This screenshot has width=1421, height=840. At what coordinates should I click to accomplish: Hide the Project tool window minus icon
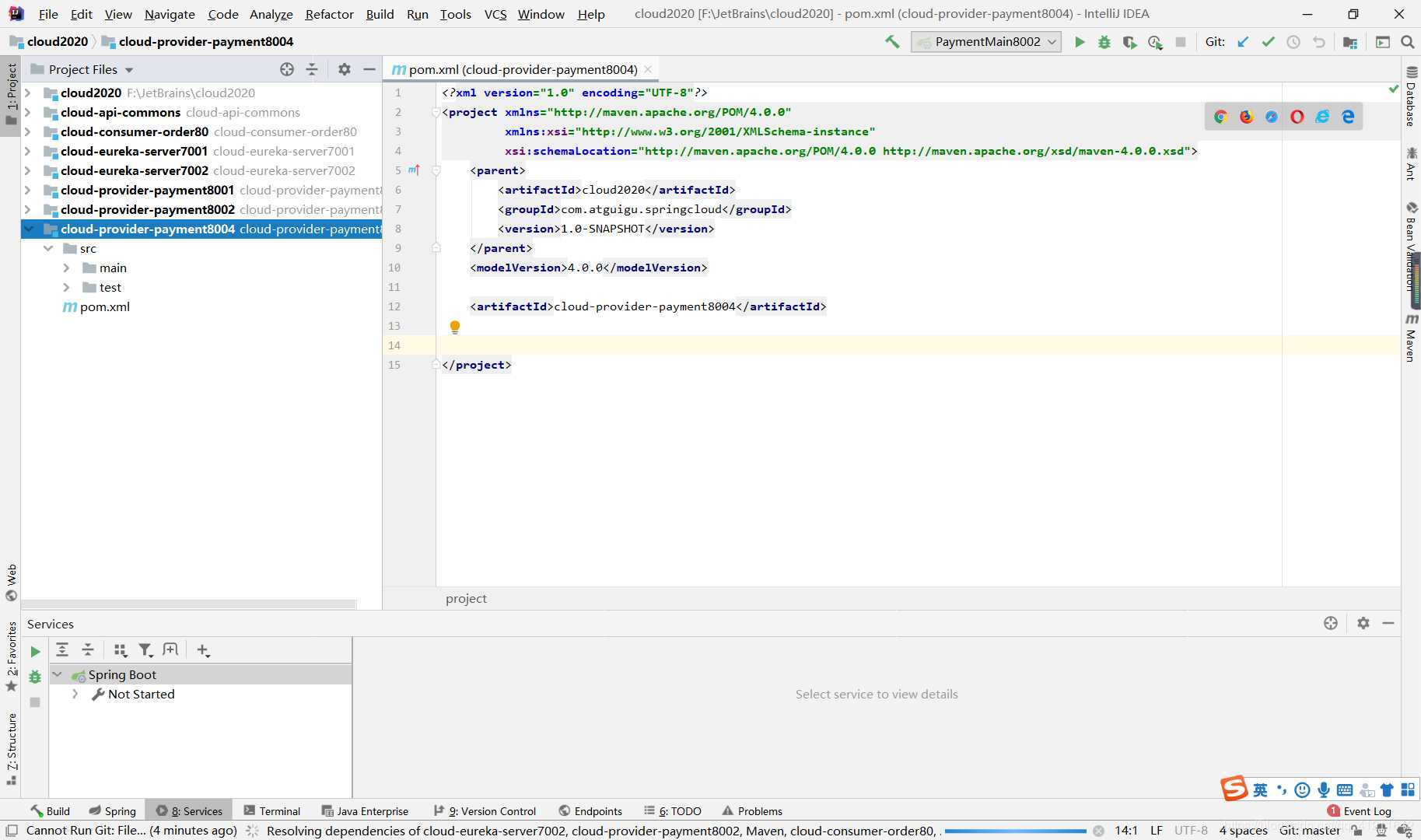click(x=369, y=69)
